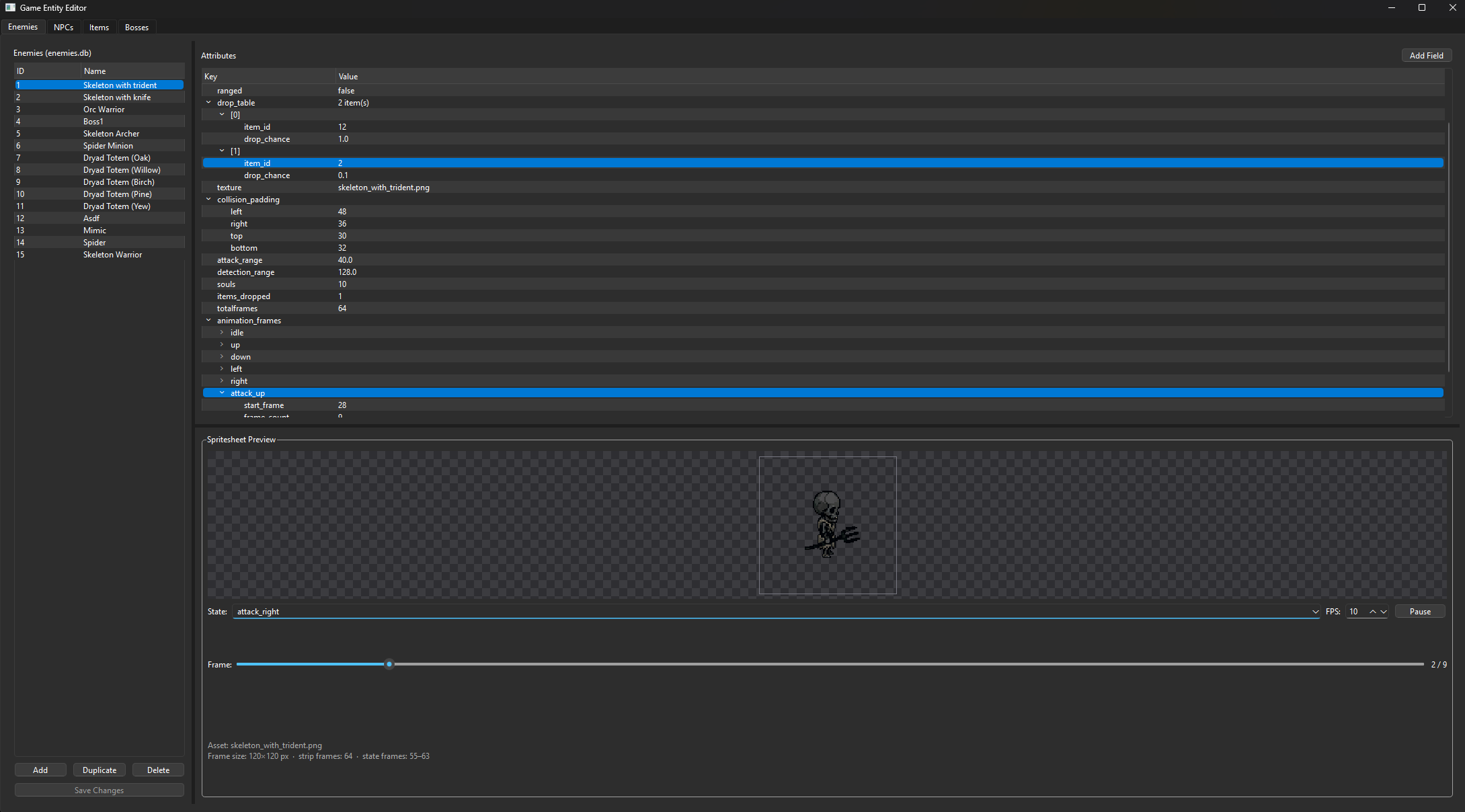
Task: Increase FPS with the up arrow
Action: [1372, 611]
